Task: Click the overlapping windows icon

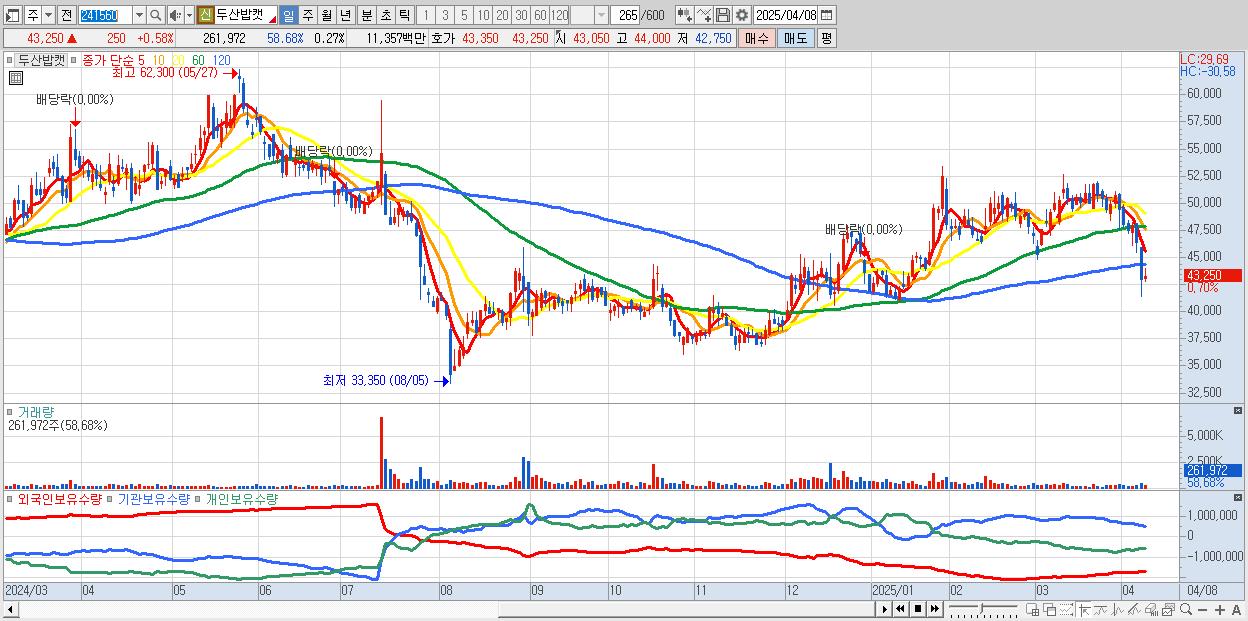Action: pos(1049,610)
